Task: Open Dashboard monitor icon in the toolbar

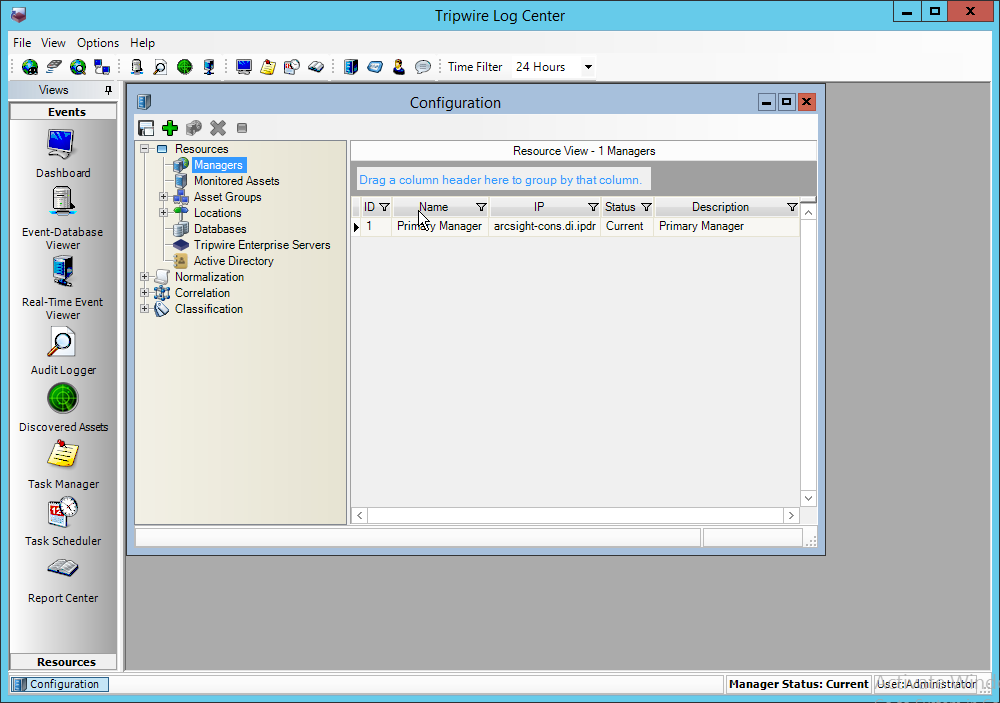Action: click(x=244, y=66)
